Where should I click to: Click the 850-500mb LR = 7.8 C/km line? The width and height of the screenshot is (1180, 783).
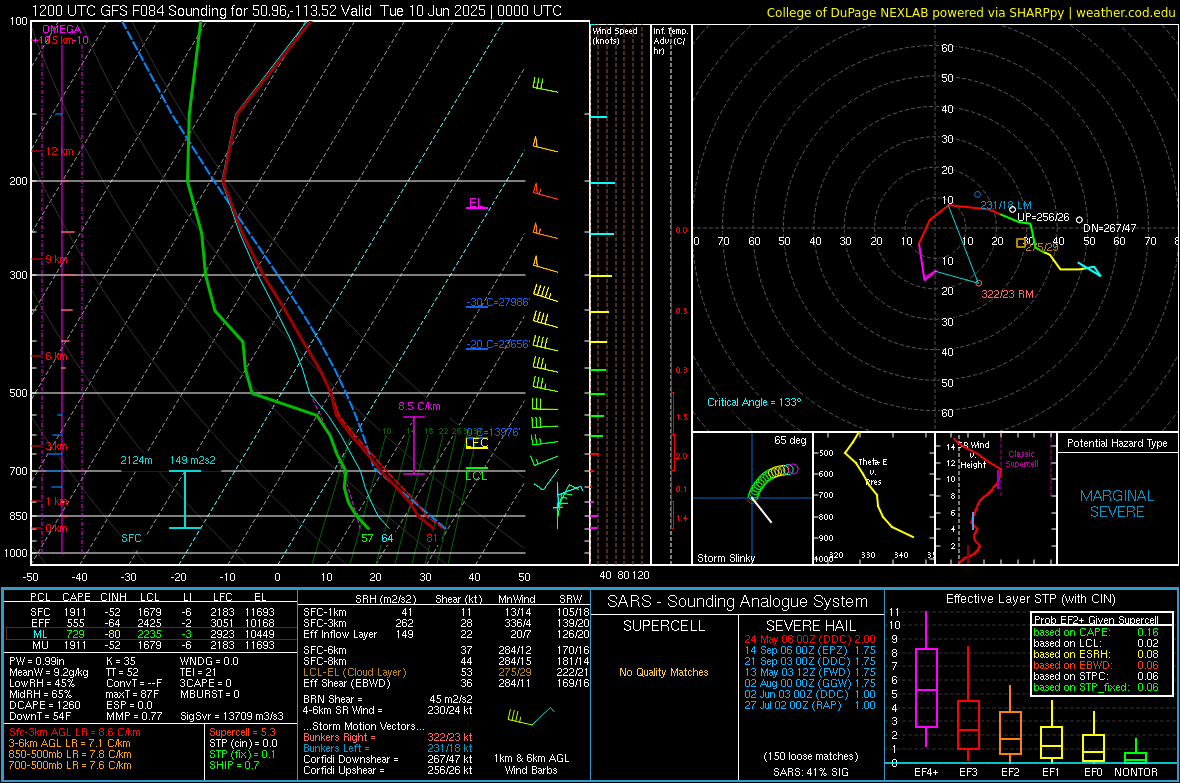tap(70, 754)
